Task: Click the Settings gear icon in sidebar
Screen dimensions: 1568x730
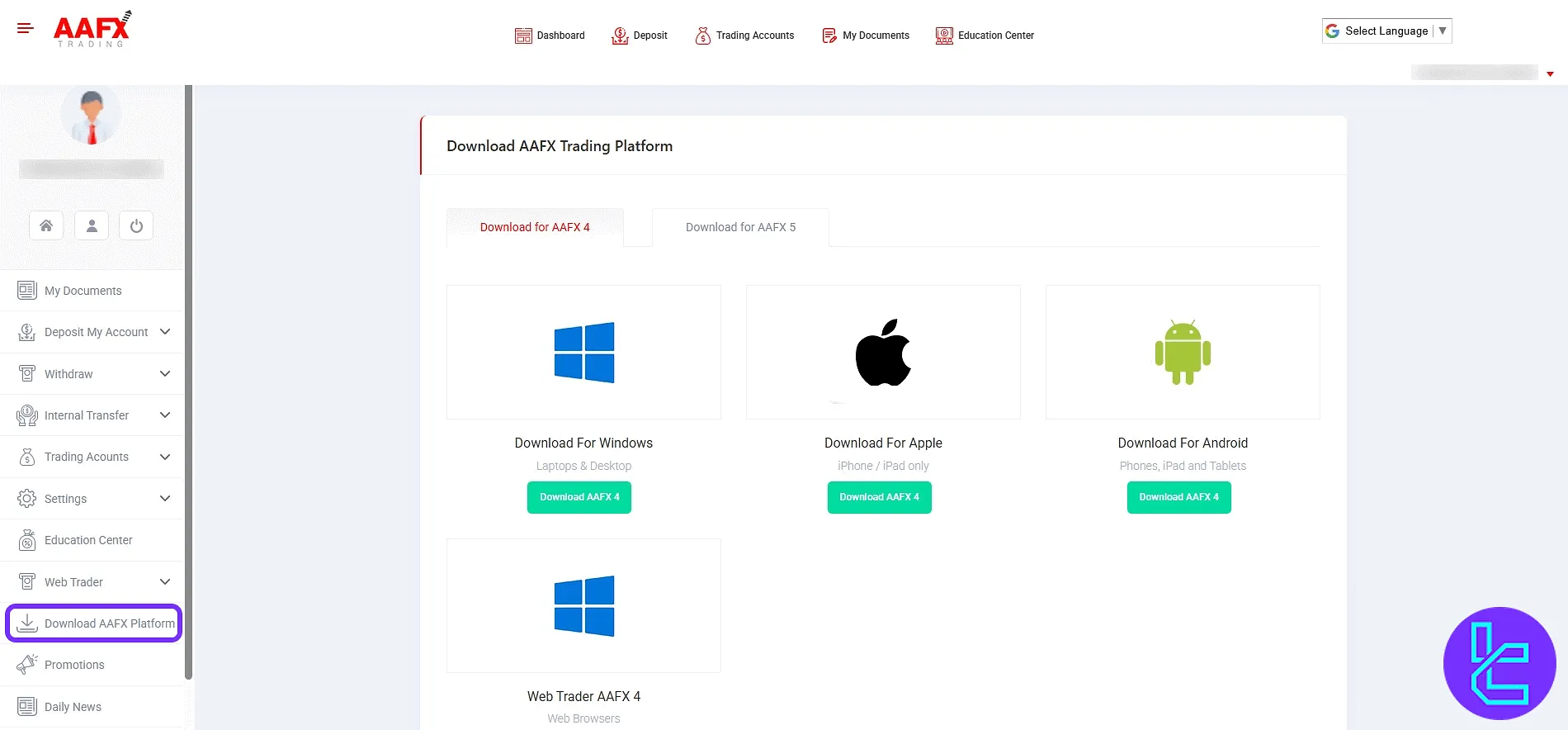Action: [27, 499]
